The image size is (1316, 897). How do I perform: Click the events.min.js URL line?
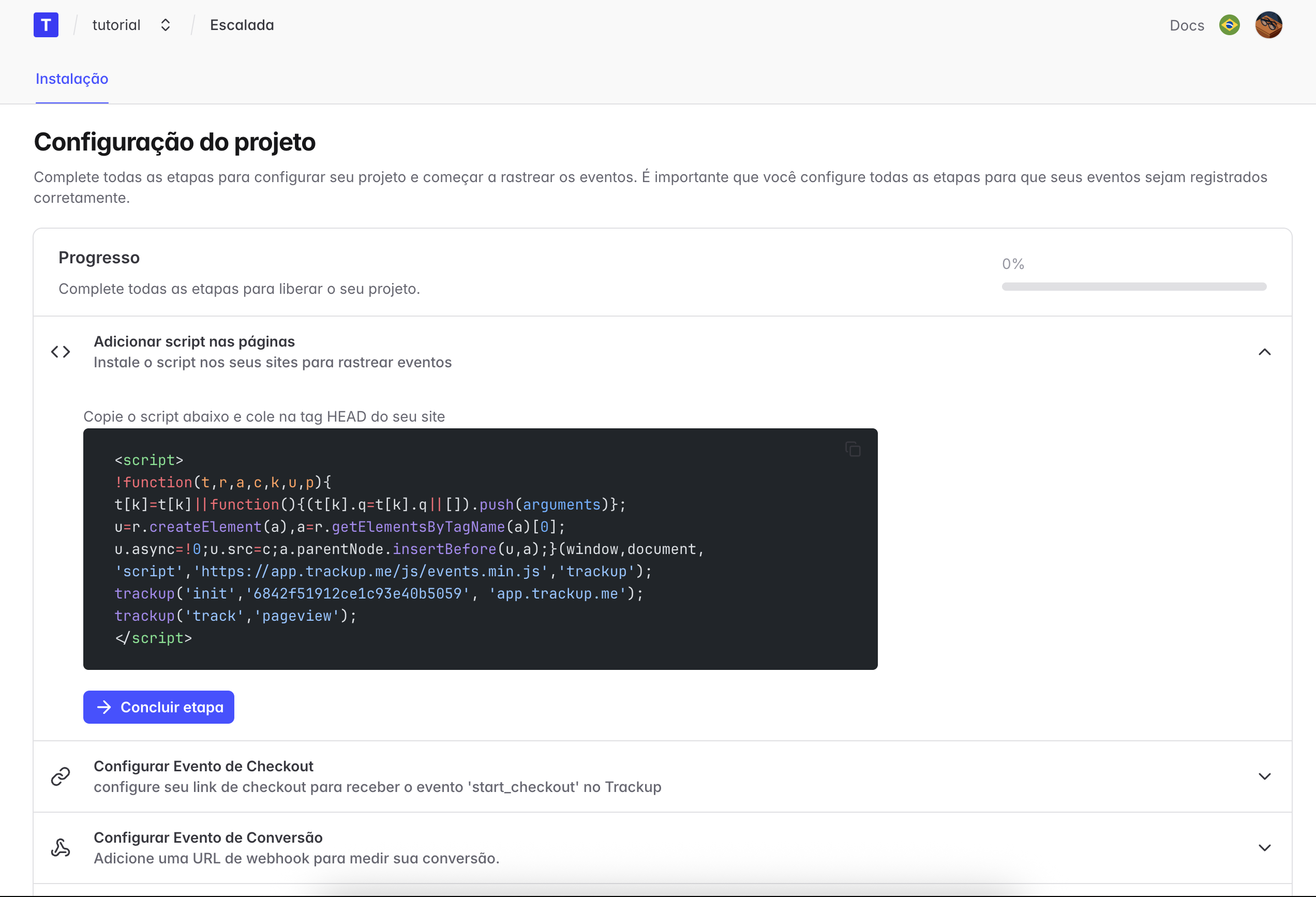[383, 572]
